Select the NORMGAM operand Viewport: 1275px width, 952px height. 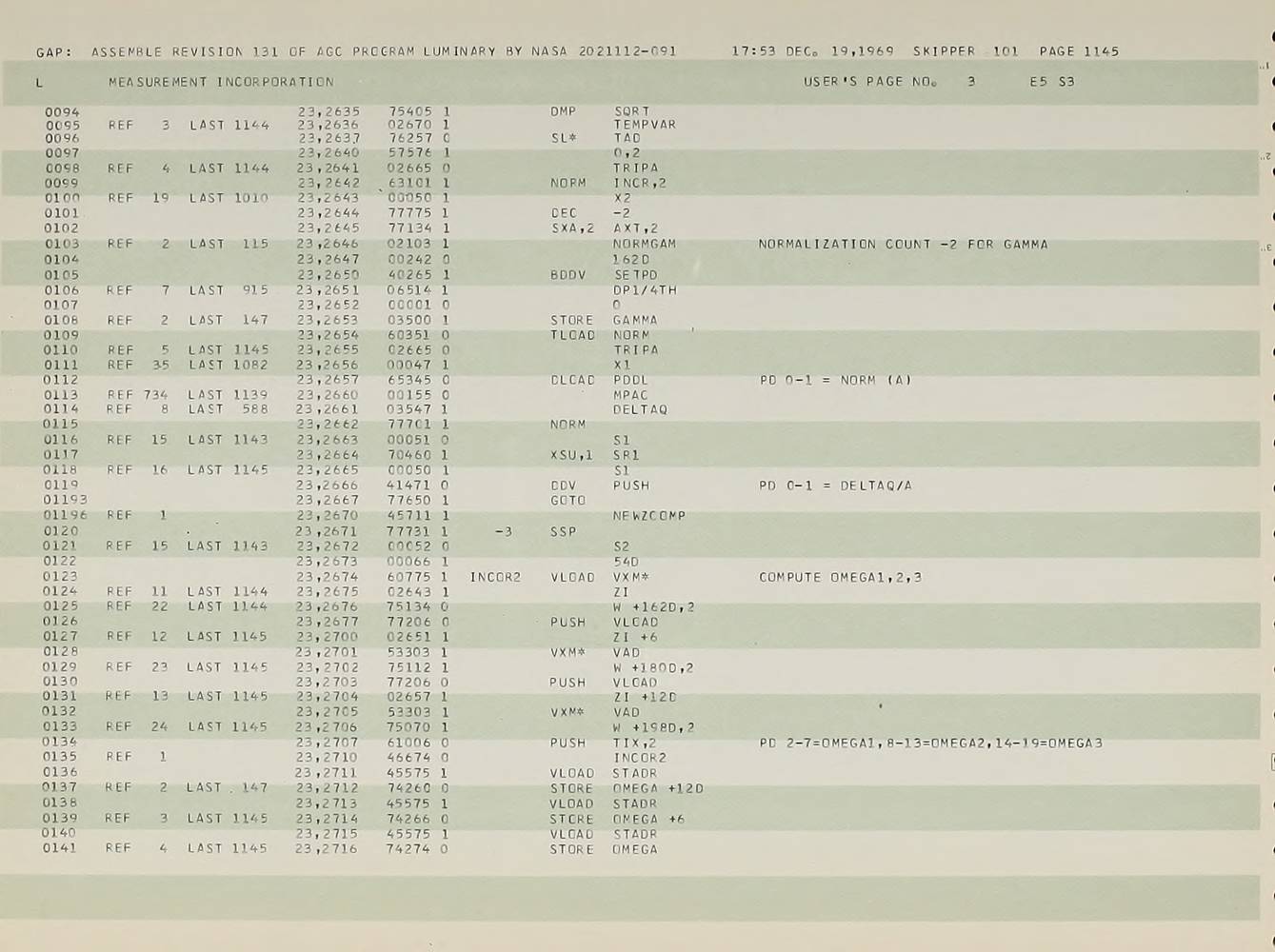(645, 245)
